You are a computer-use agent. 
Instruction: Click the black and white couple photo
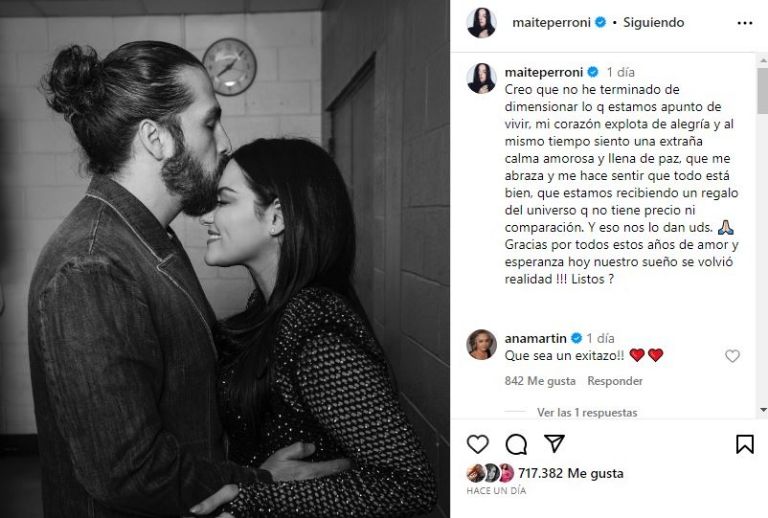point(225,259)
